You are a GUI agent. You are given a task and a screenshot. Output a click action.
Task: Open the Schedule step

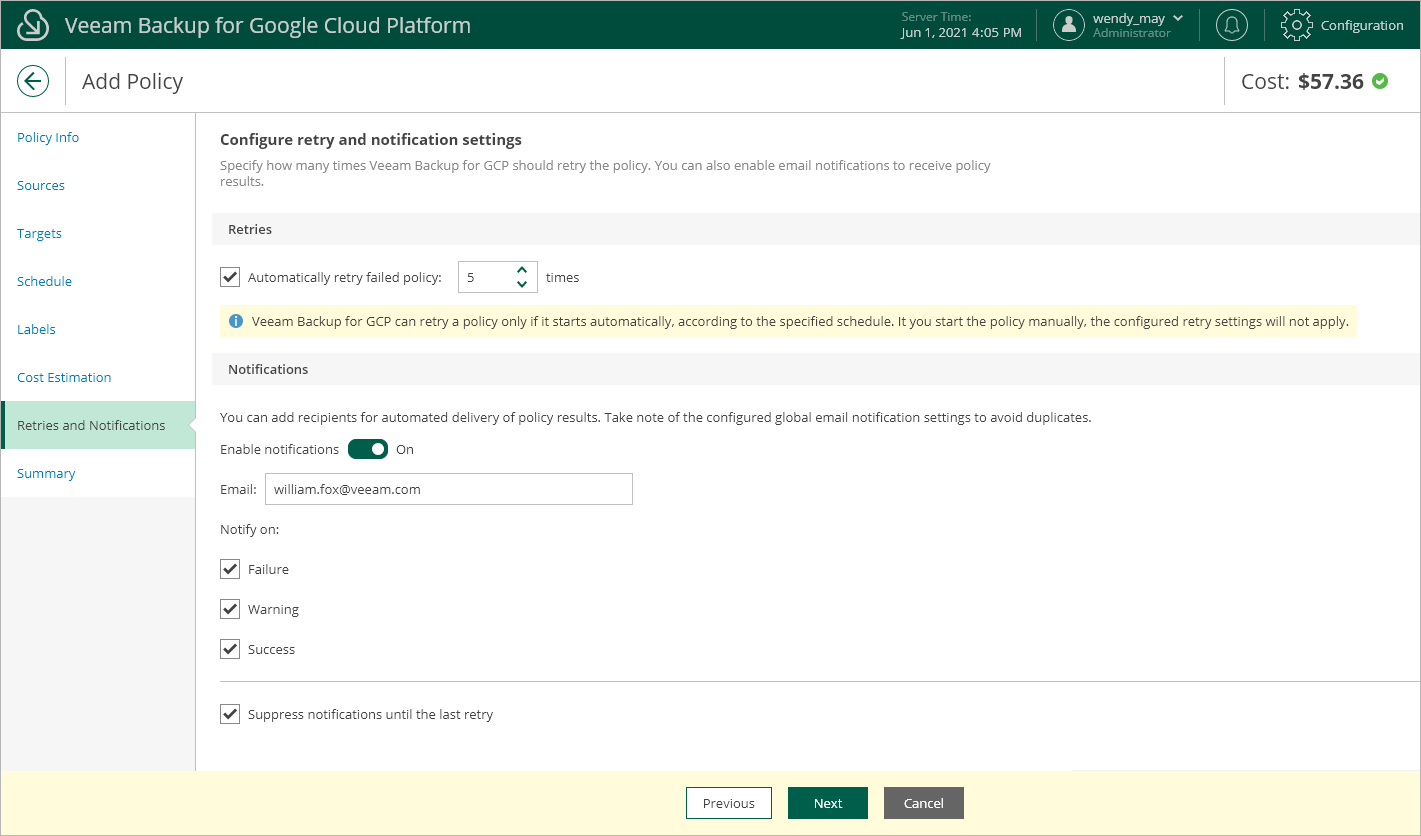[x=98, y=281]
